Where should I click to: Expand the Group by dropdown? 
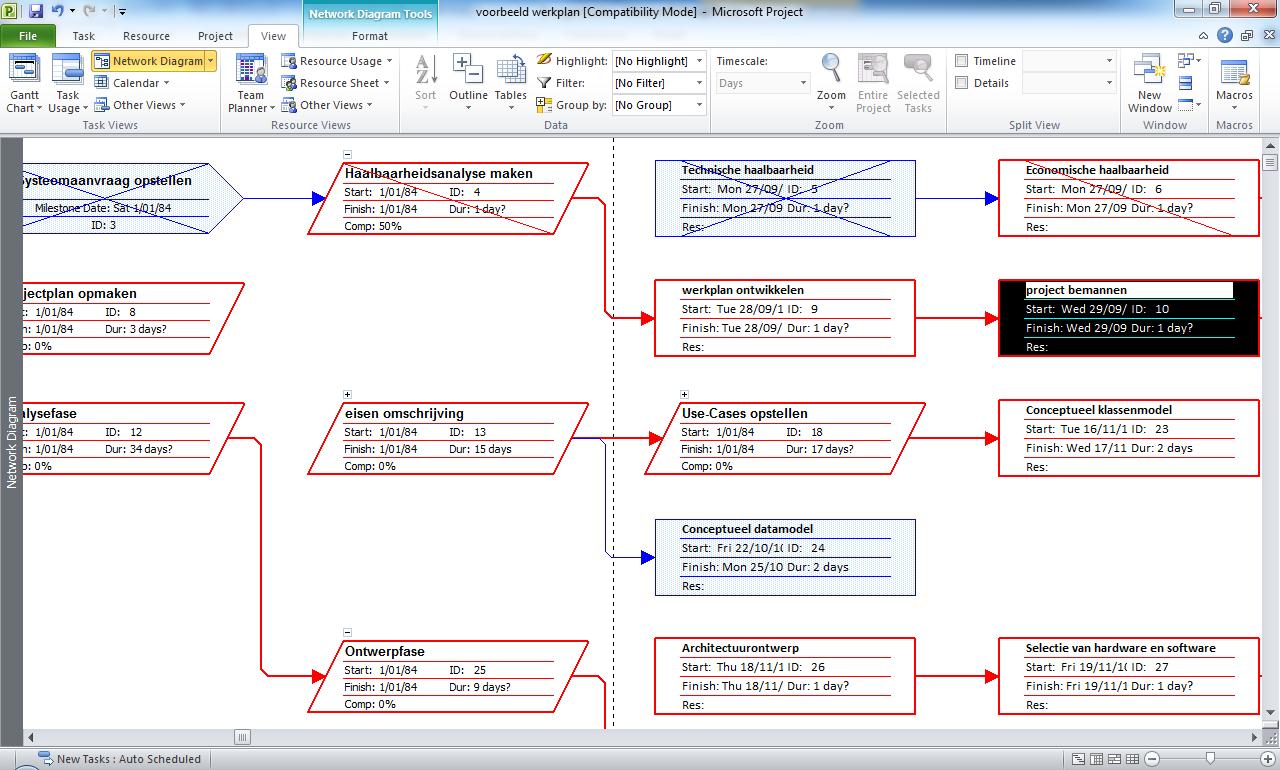coord(699,105)
